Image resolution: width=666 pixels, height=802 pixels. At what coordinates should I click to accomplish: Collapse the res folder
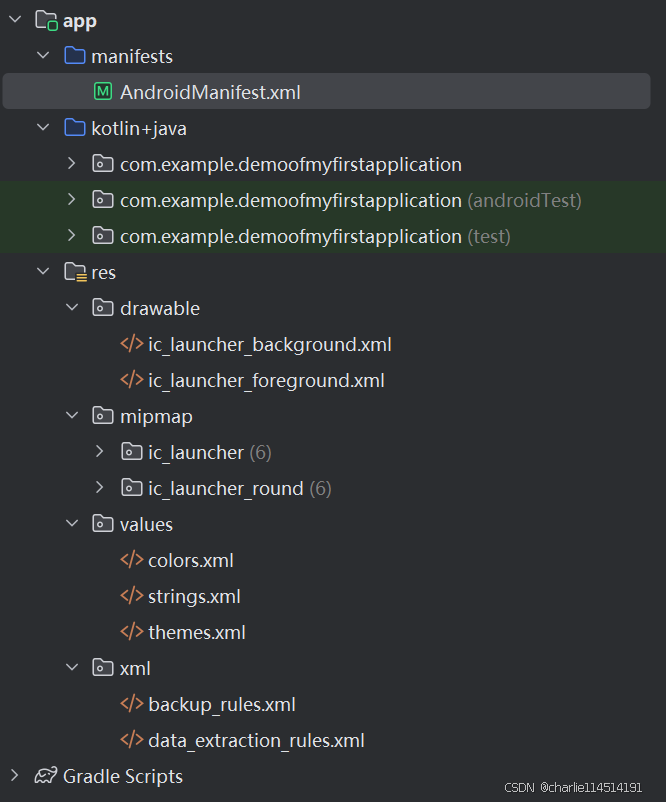click(43, 272)
